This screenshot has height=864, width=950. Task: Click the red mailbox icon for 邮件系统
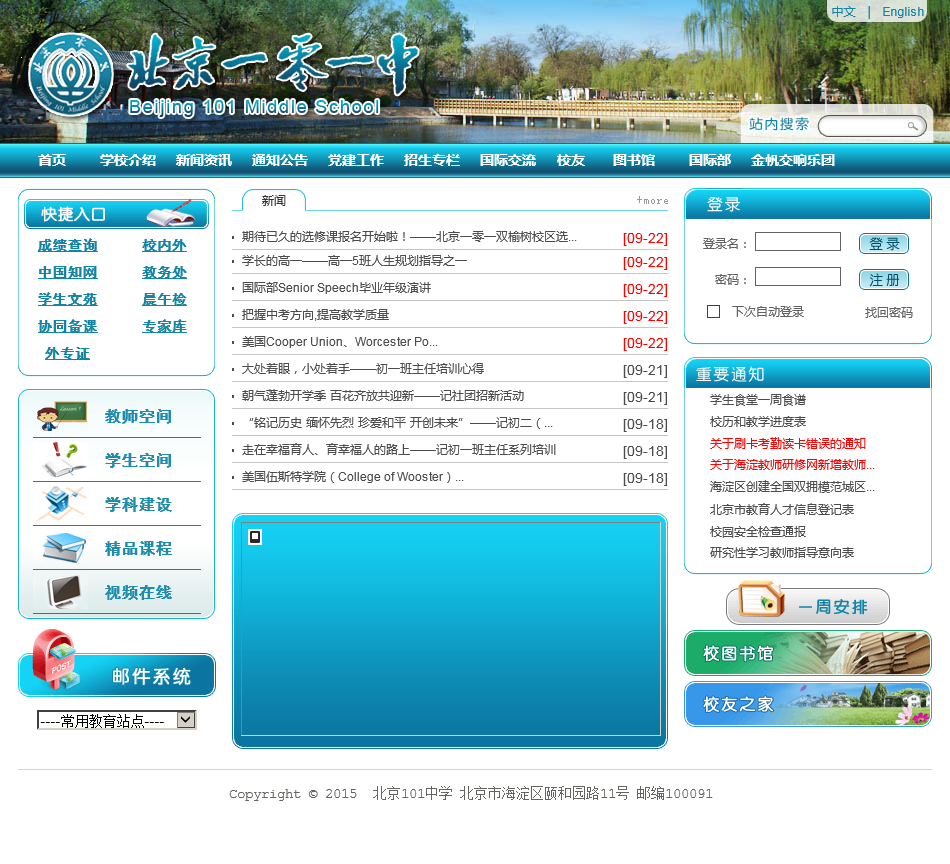pos(56,660)
